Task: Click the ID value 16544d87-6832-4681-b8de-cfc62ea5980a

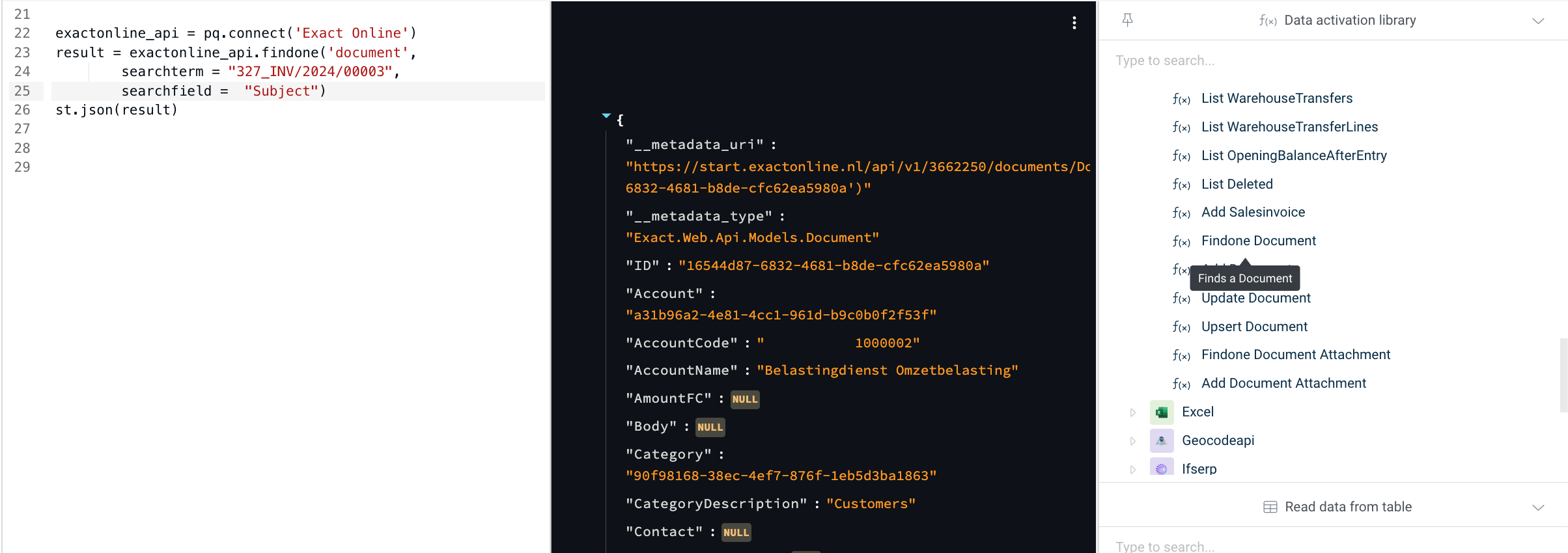Action: [x=833, y=265]
